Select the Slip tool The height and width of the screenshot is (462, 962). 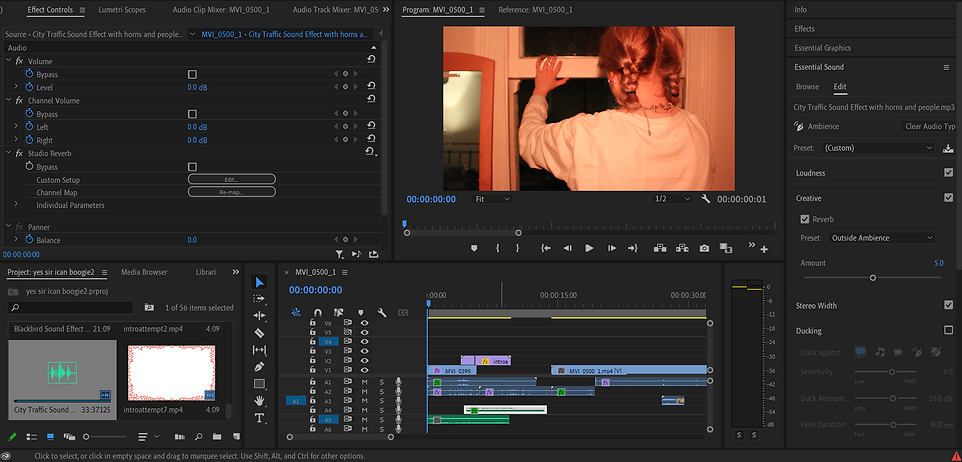pyautogui.click(x=260, y=350)
